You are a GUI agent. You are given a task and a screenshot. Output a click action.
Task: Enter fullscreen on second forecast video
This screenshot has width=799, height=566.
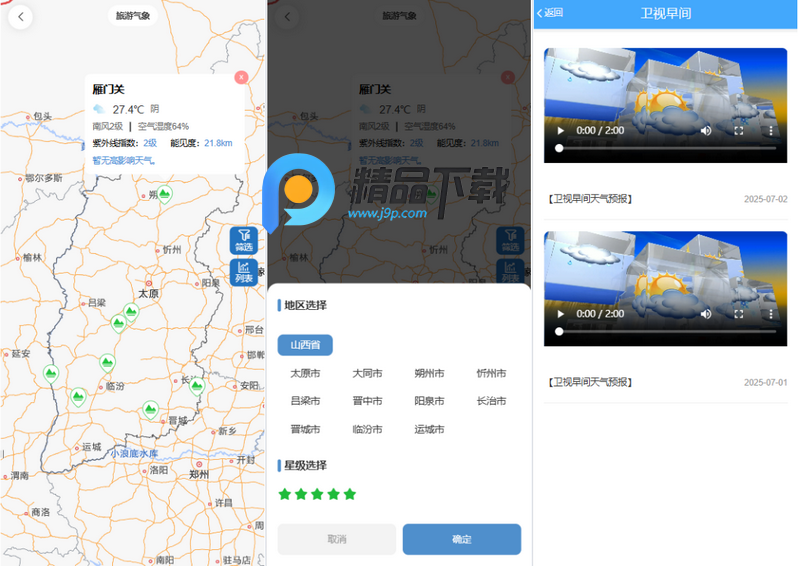coord(738,314)
